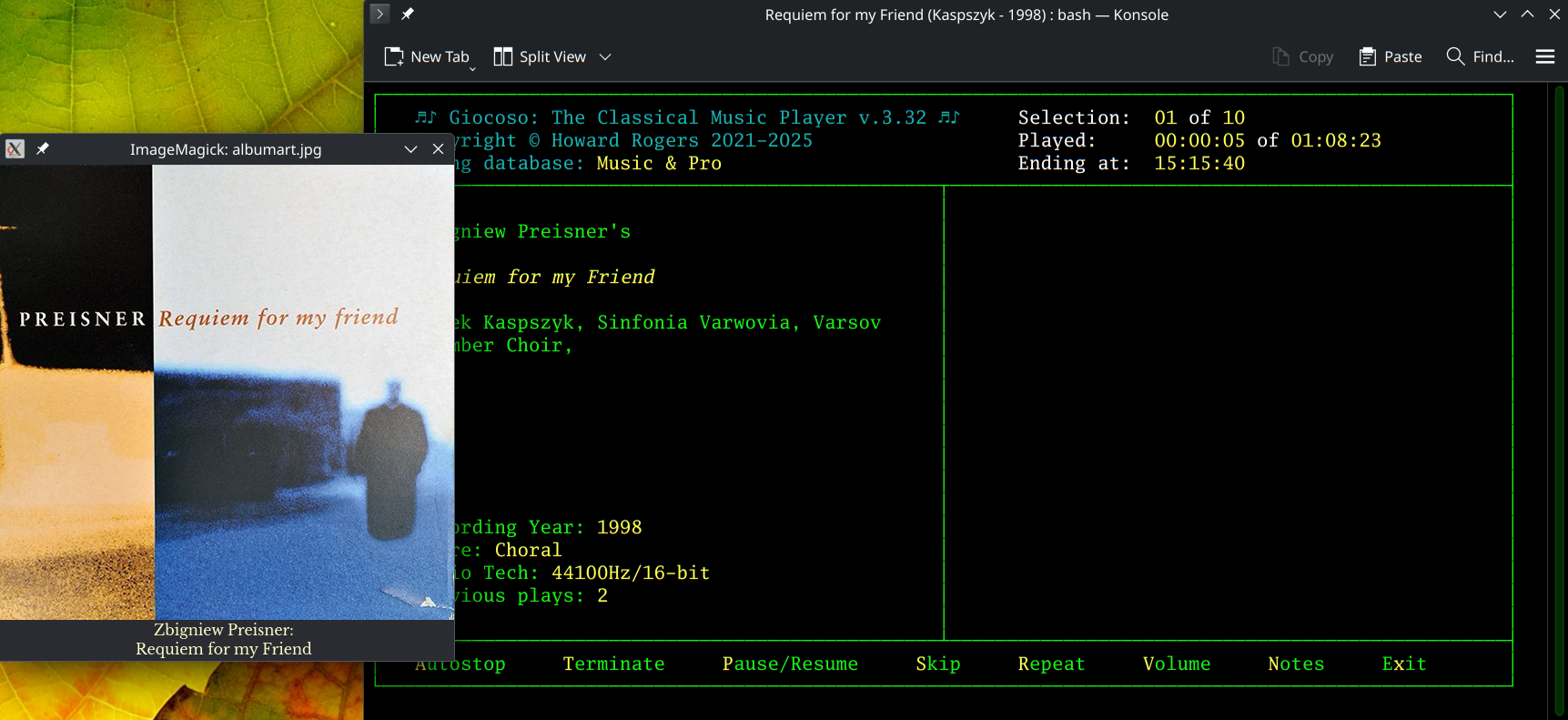
Task: Click the Konsole terminal prompt icon
Action: 380,14
